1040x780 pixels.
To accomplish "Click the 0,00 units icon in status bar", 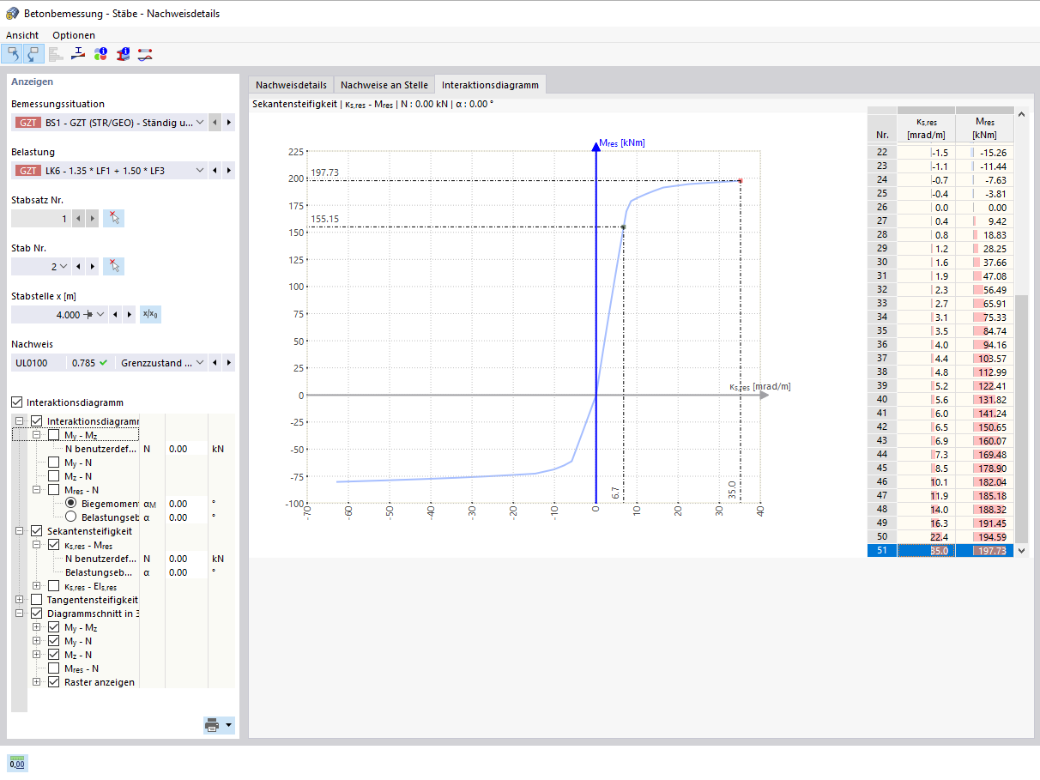I will 17,763.
